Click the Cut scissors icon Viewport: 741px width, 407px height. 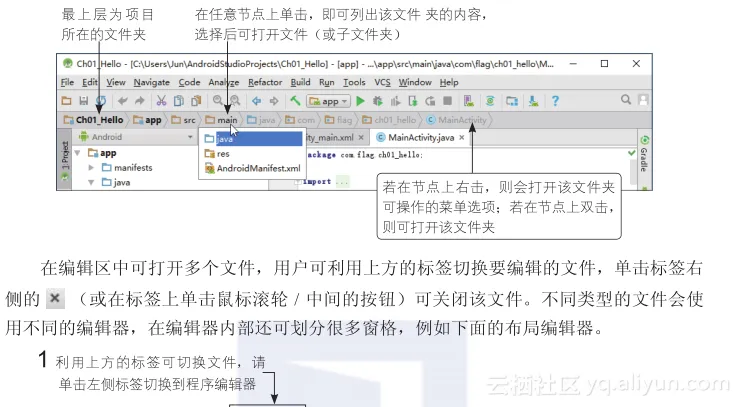point(161,101)
